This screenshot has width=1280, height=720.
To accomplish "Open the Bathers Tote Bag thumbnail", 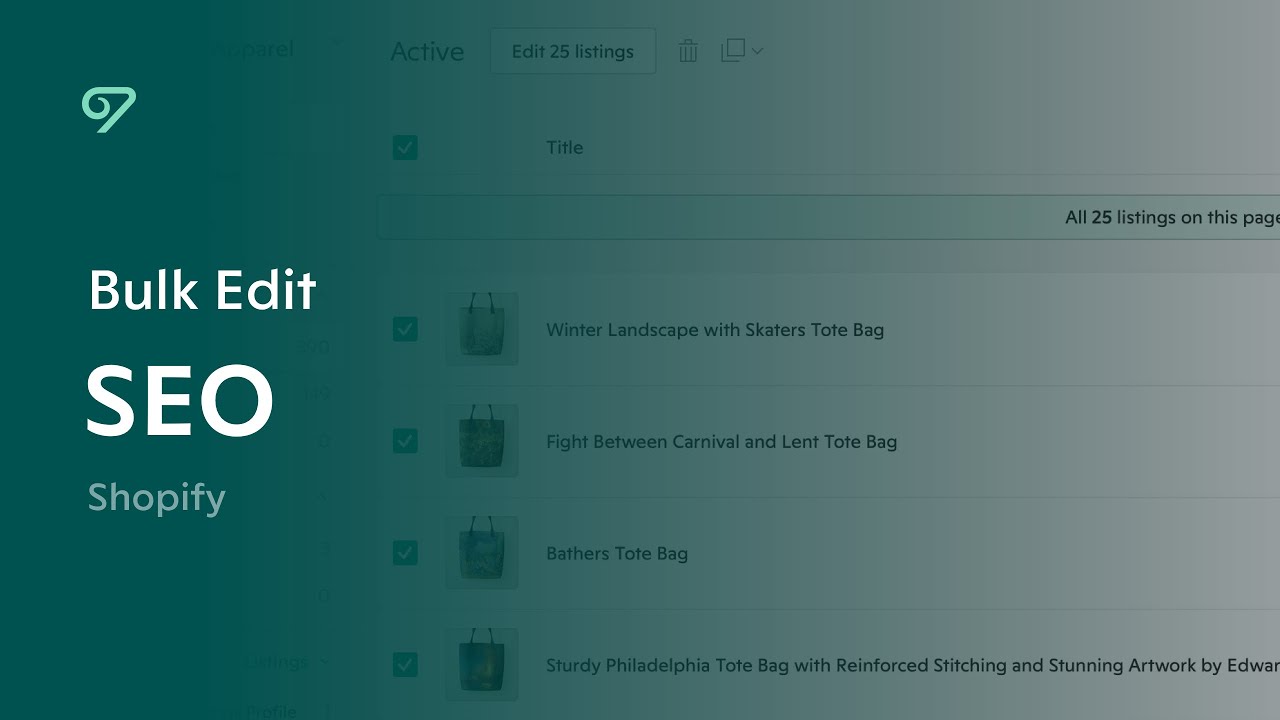I will point(482,553).
